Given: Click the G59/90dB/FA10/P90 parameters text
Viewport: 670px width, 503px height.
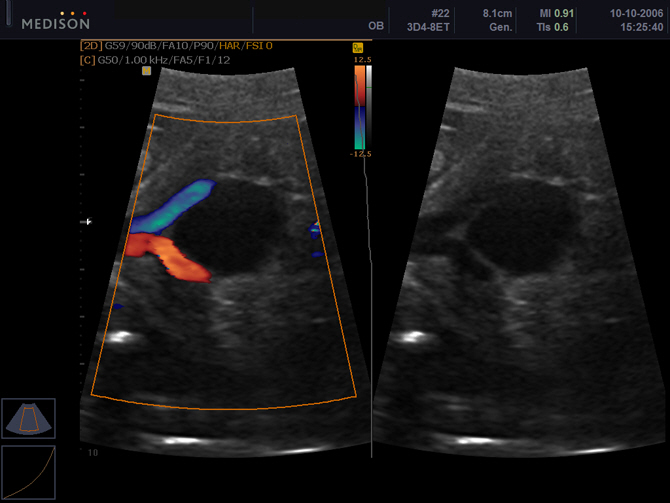Looking at the screenshot, I should 159,46.
